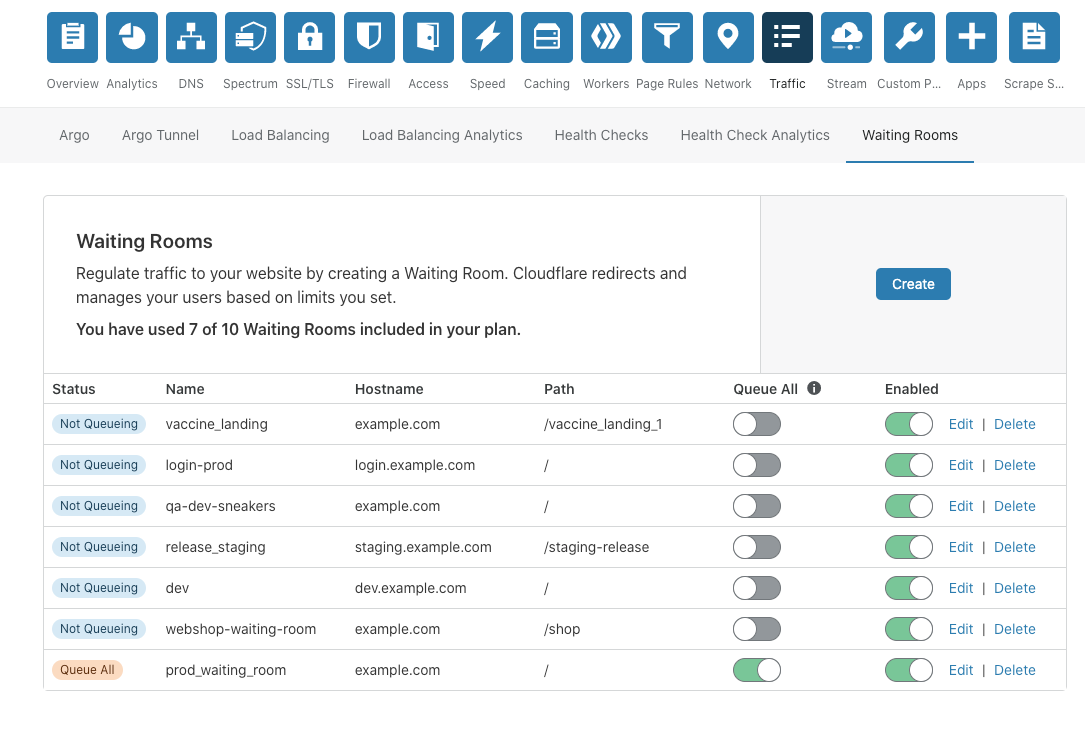Image resolution: width=1085 pixels, height=735 pixels.
Task: Toggle Queue All for release_staging
Action: tap(757, 547)
